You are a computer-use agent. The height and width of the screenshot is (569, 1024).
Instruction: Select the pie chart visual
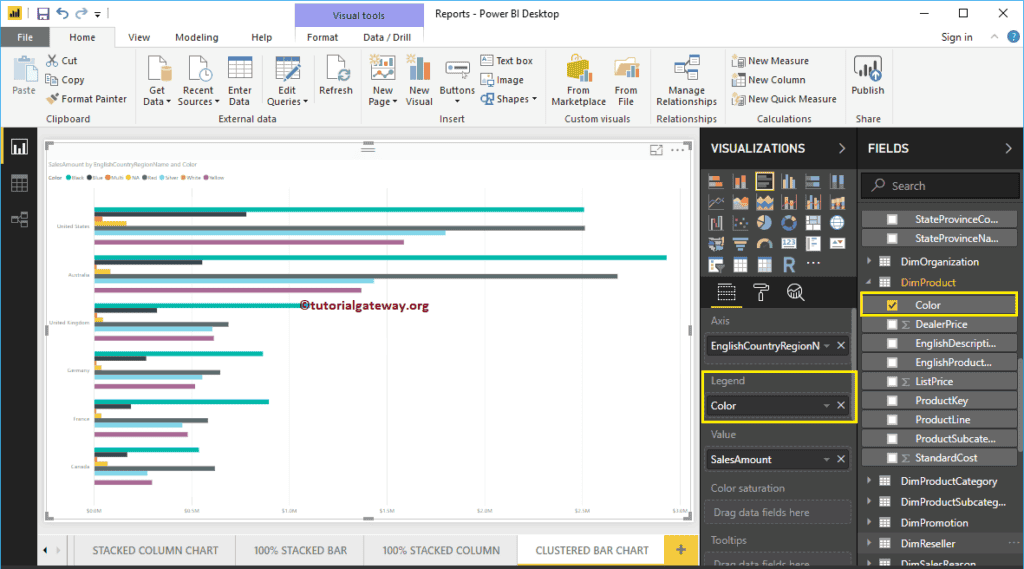[764, 223]
